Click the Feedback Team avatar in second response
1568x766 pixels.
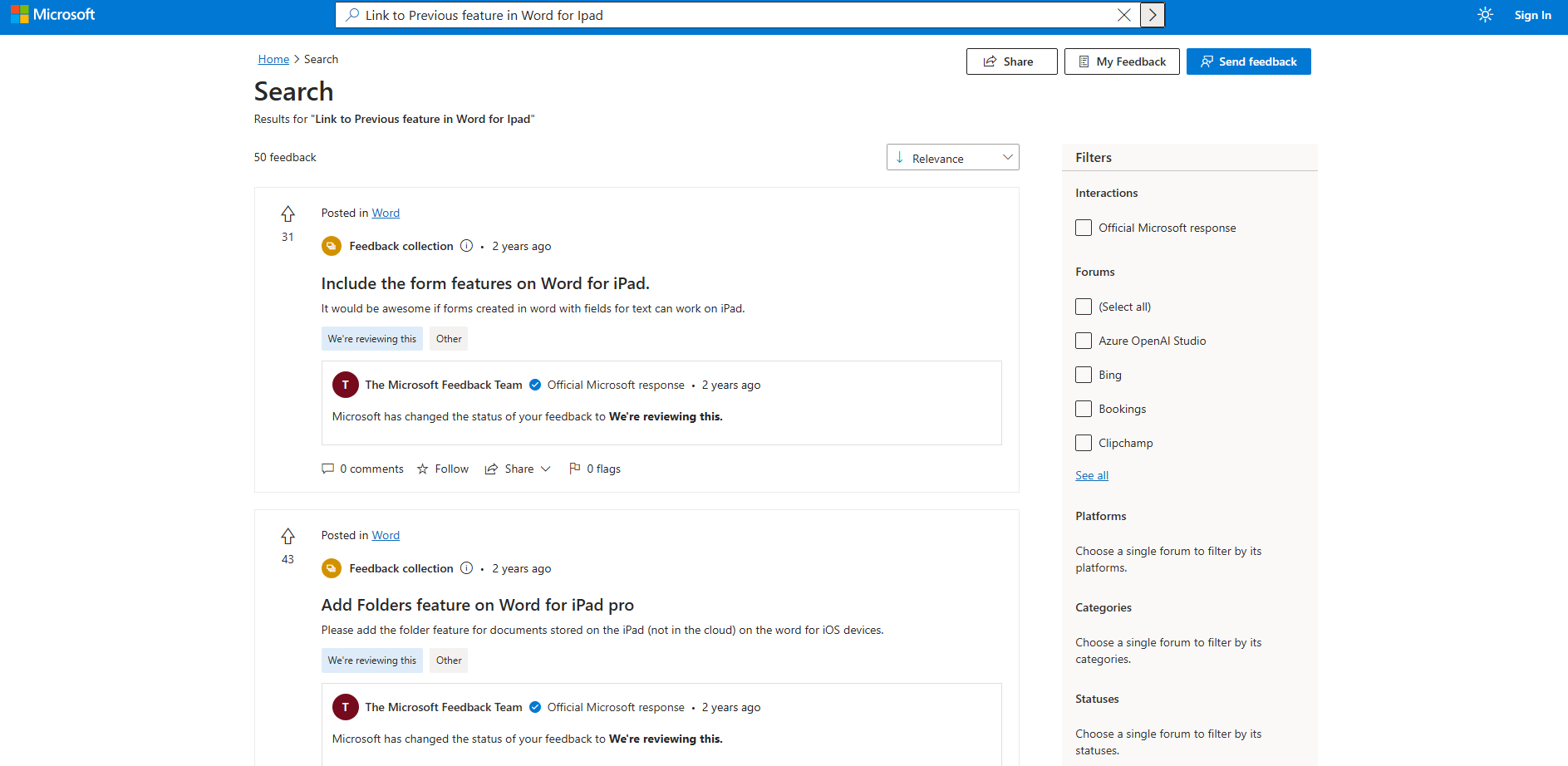(x=346, y=707)
